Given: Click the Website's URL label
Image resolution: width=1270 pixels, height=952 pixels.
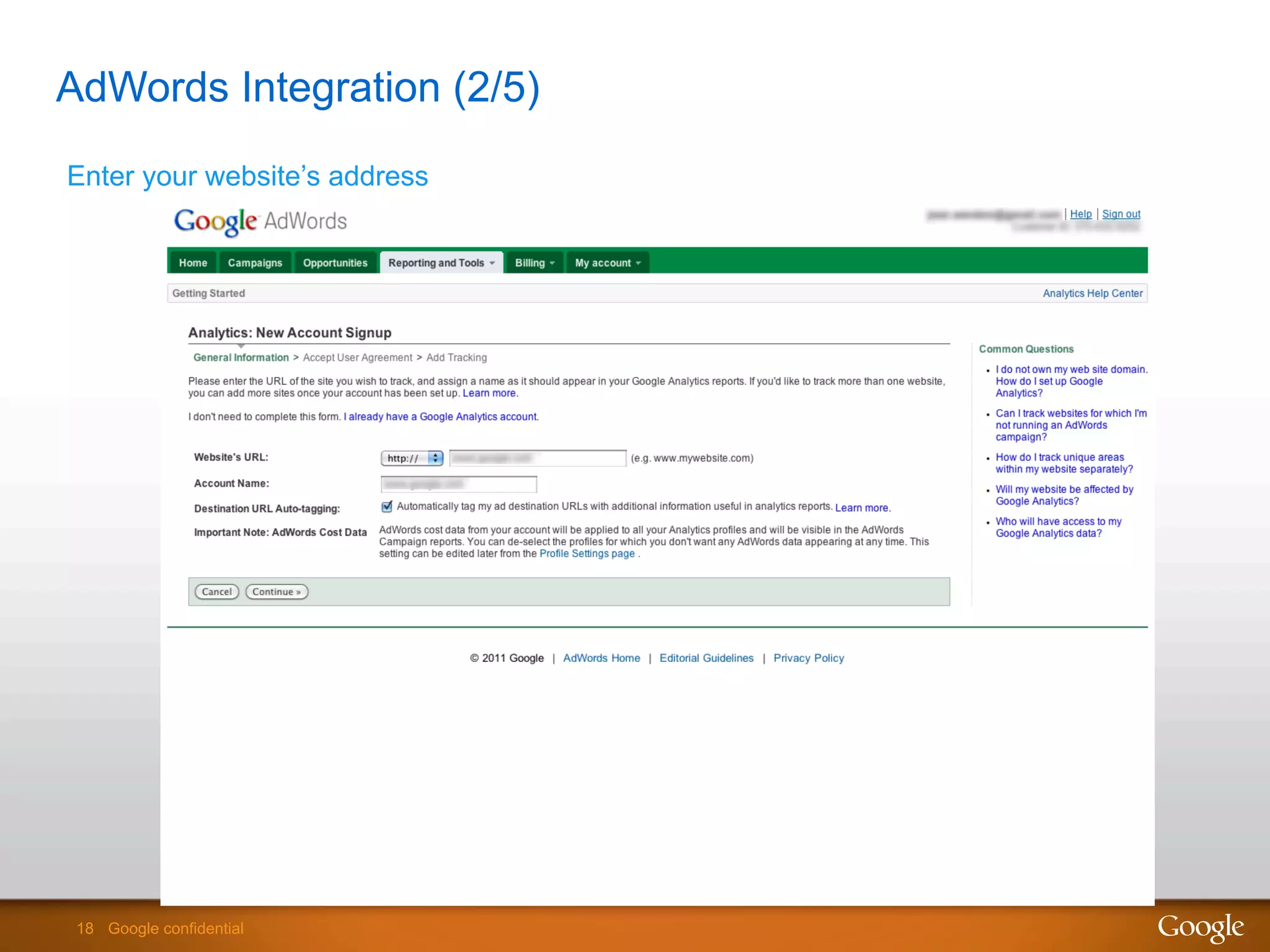Looking at the screenshot, I should click(231, 457).
